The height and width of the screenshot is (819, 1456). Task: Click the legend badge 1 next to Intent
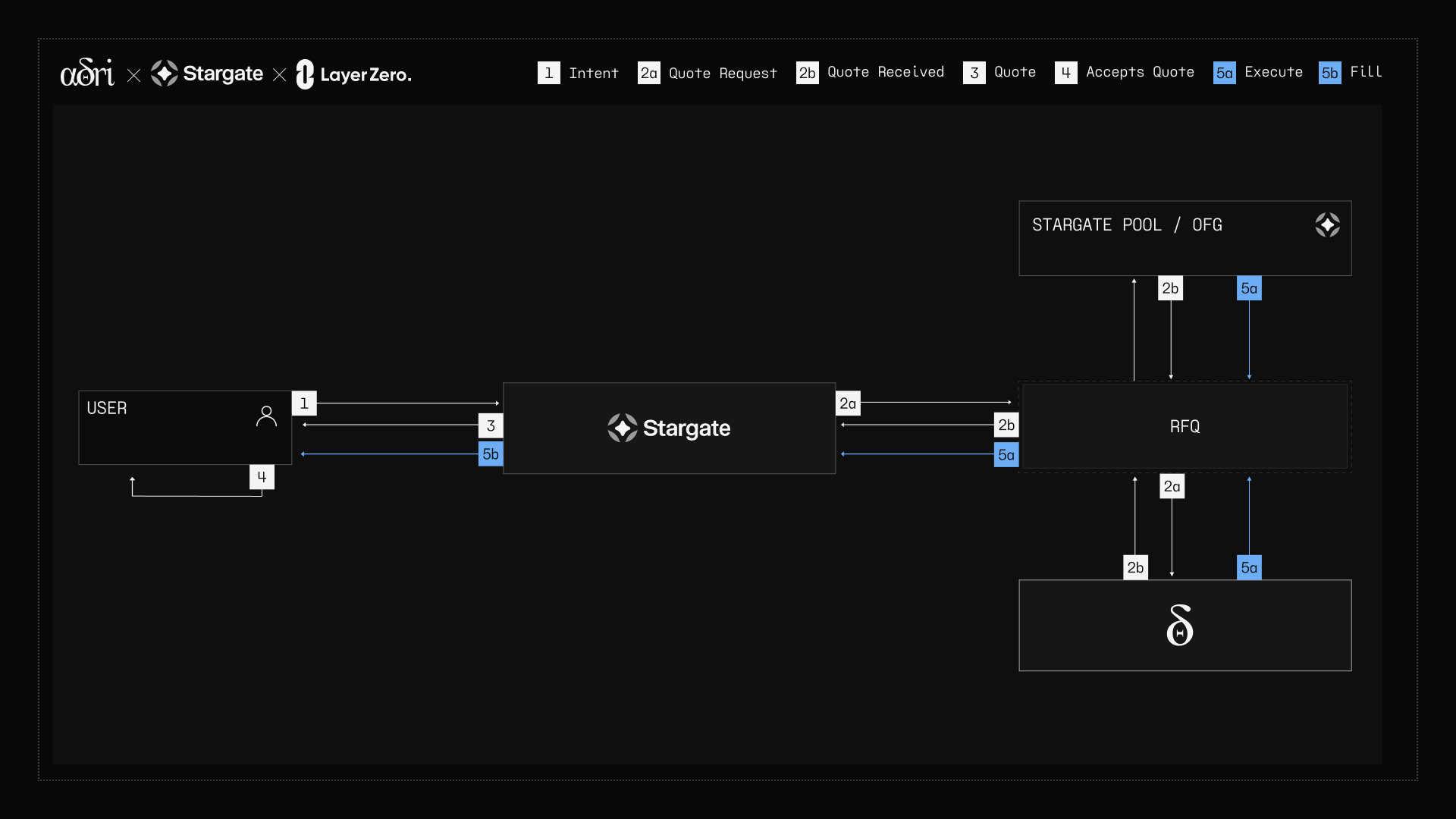coord(548,73)
